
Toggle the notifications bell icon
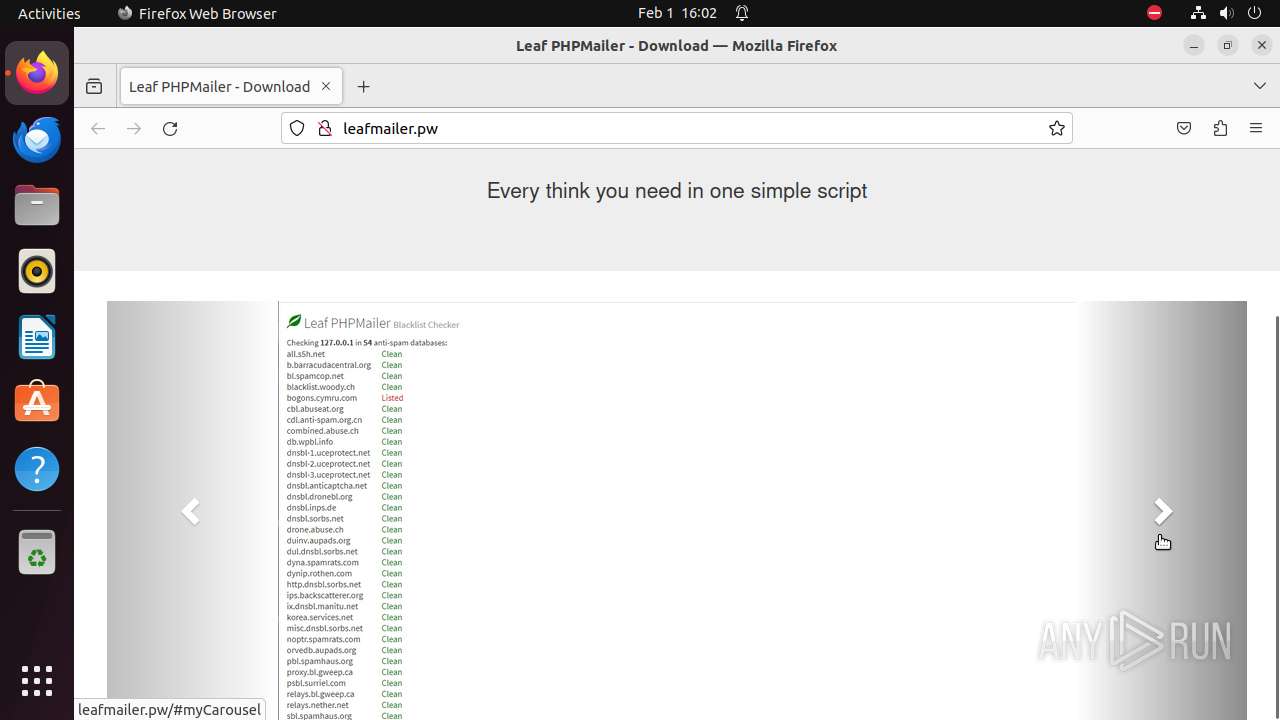coord(742,13)
